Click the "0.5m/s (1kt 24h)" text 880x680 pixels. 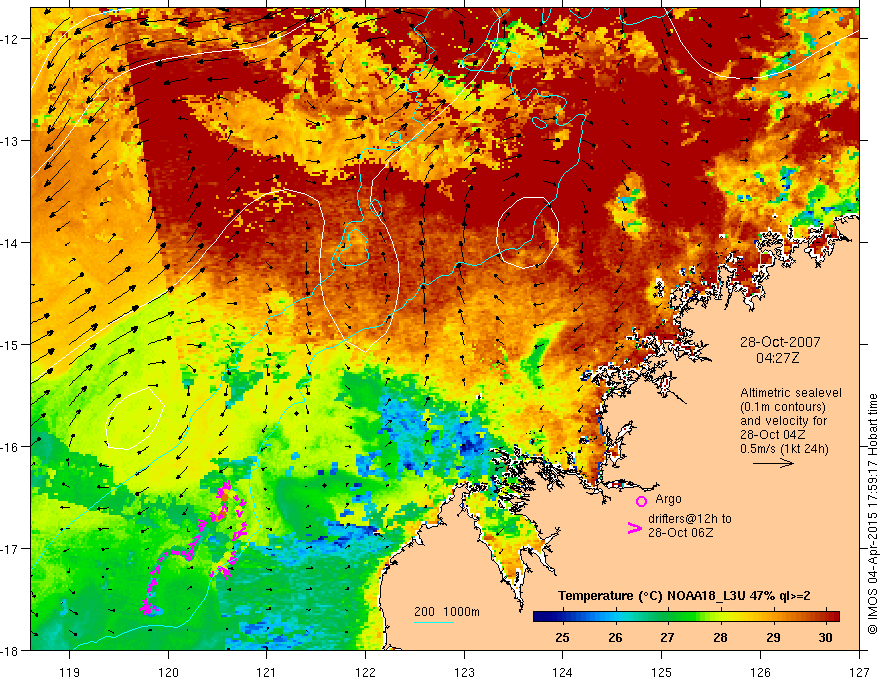784,448
